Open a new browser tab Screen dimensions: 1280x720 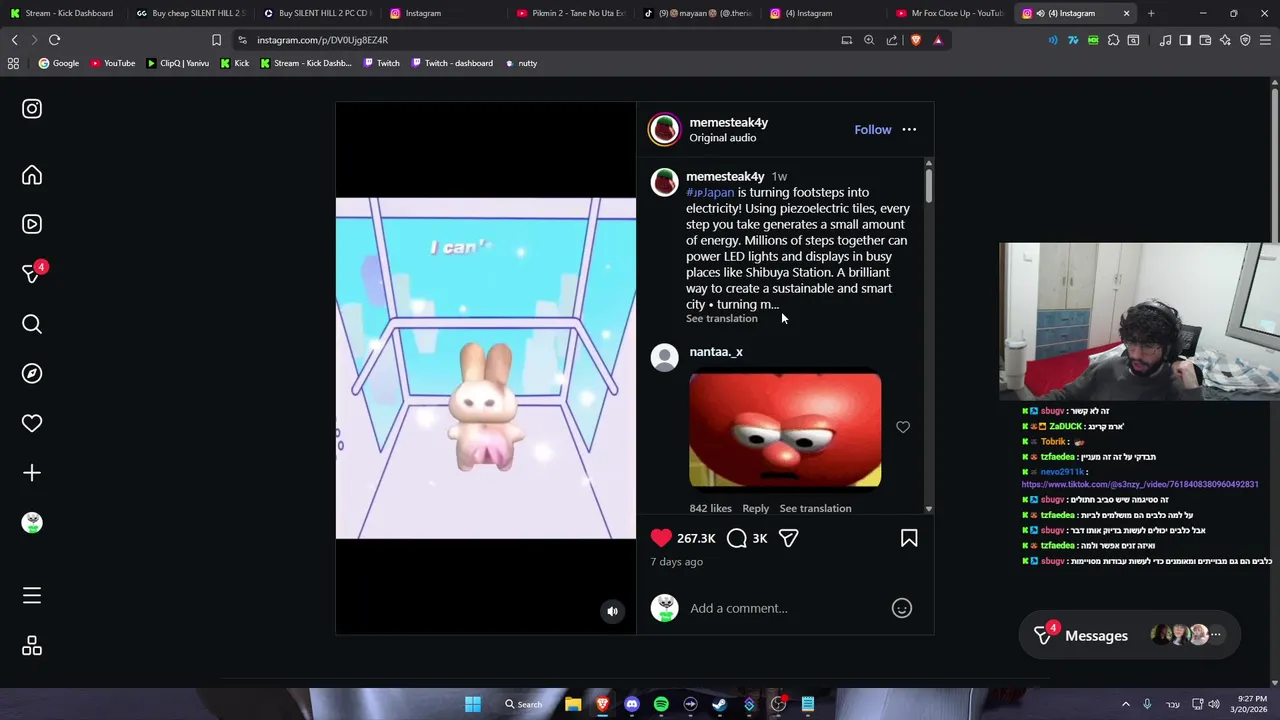click(1151, 13)
